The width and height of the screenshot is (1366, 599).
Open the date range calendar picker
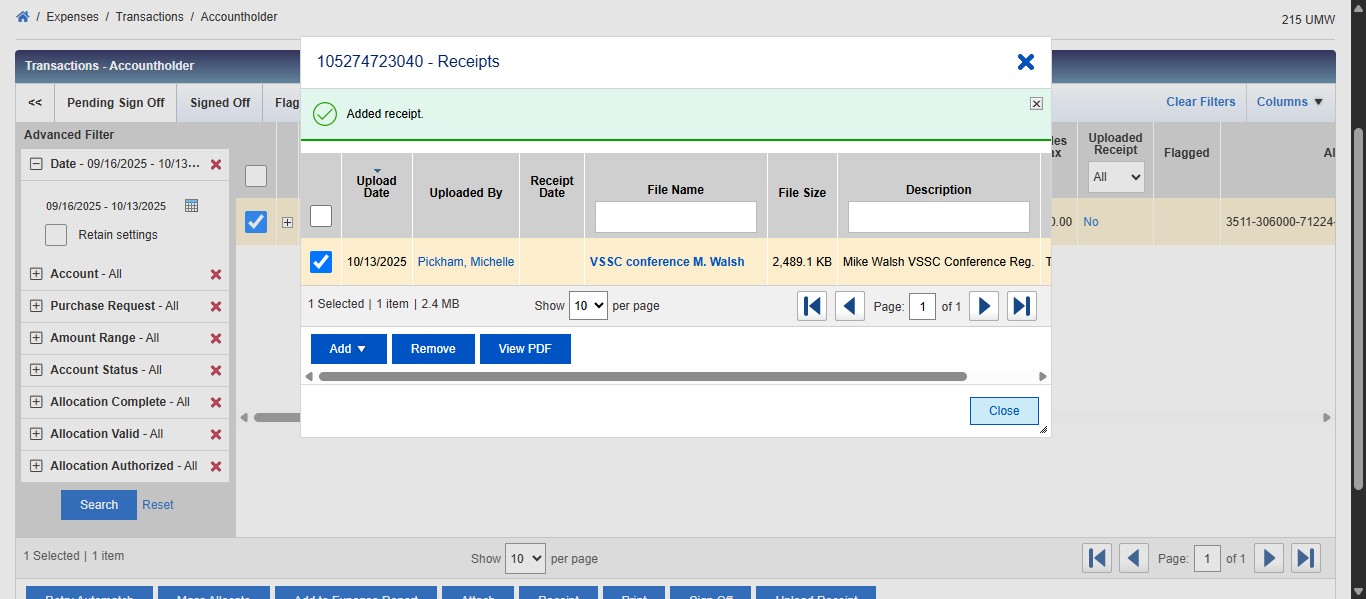pos(192,206)
